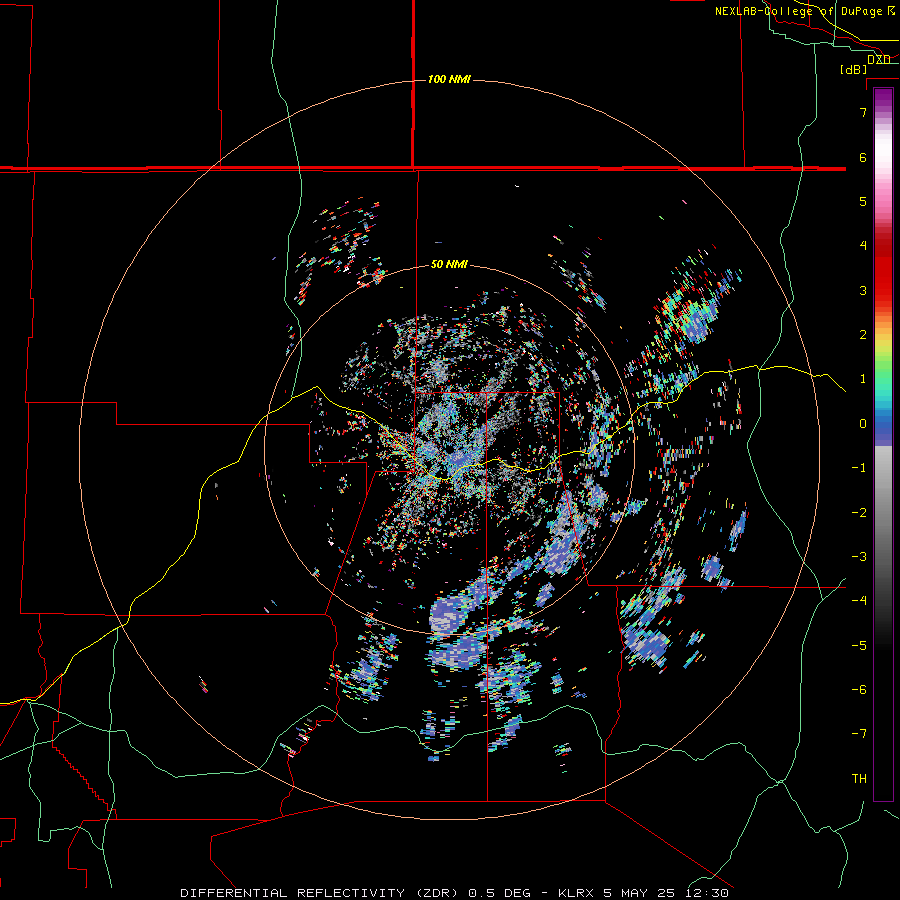This screenshot has height=900, width=900.
Task: Click the KLRX station ID in caption
Action: (579, 893)
